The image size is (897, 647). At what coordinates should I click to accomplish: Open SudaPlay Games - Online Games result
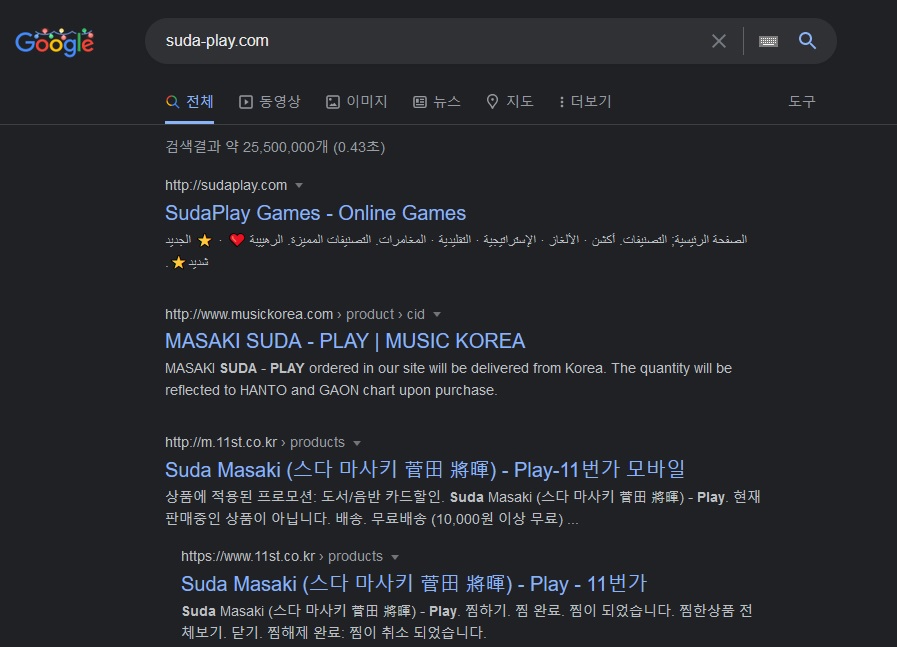[315, 213]
